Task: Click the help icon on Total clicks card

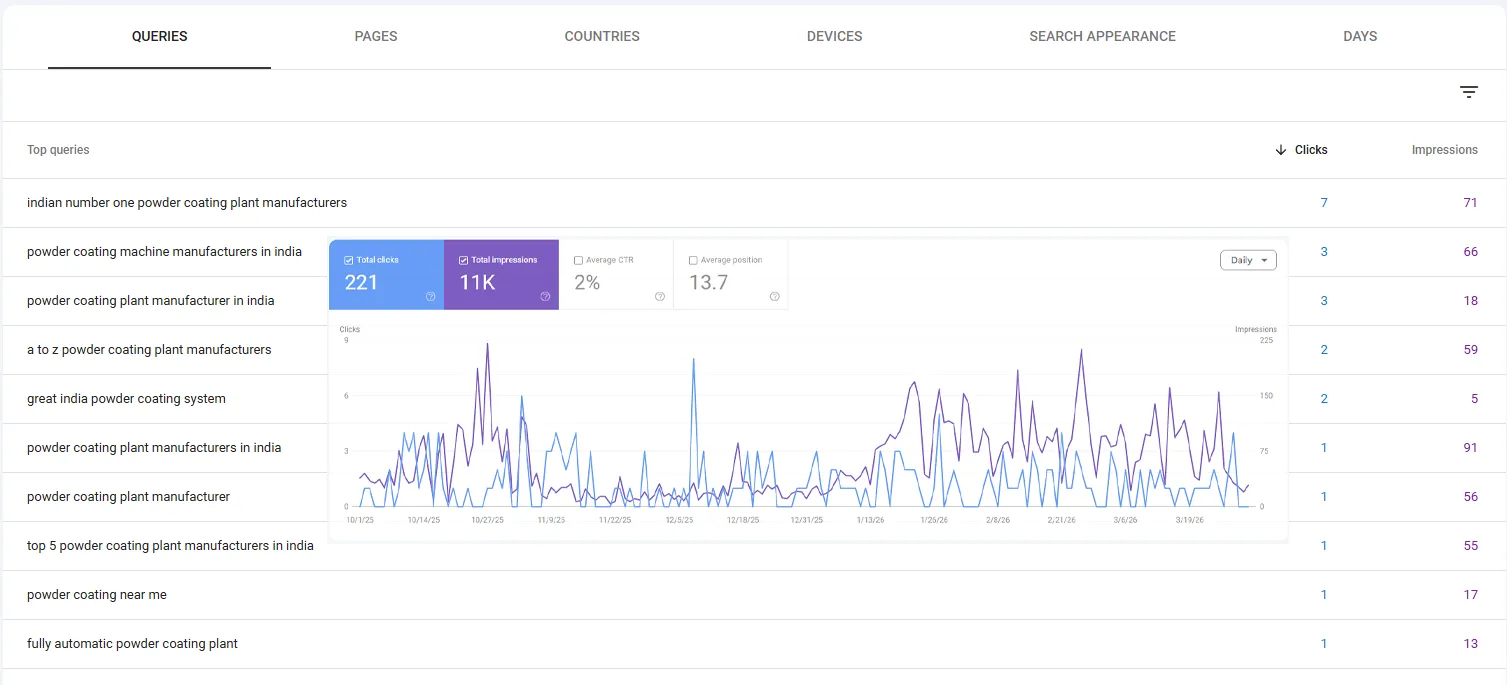Action: (x=430, y=296)
